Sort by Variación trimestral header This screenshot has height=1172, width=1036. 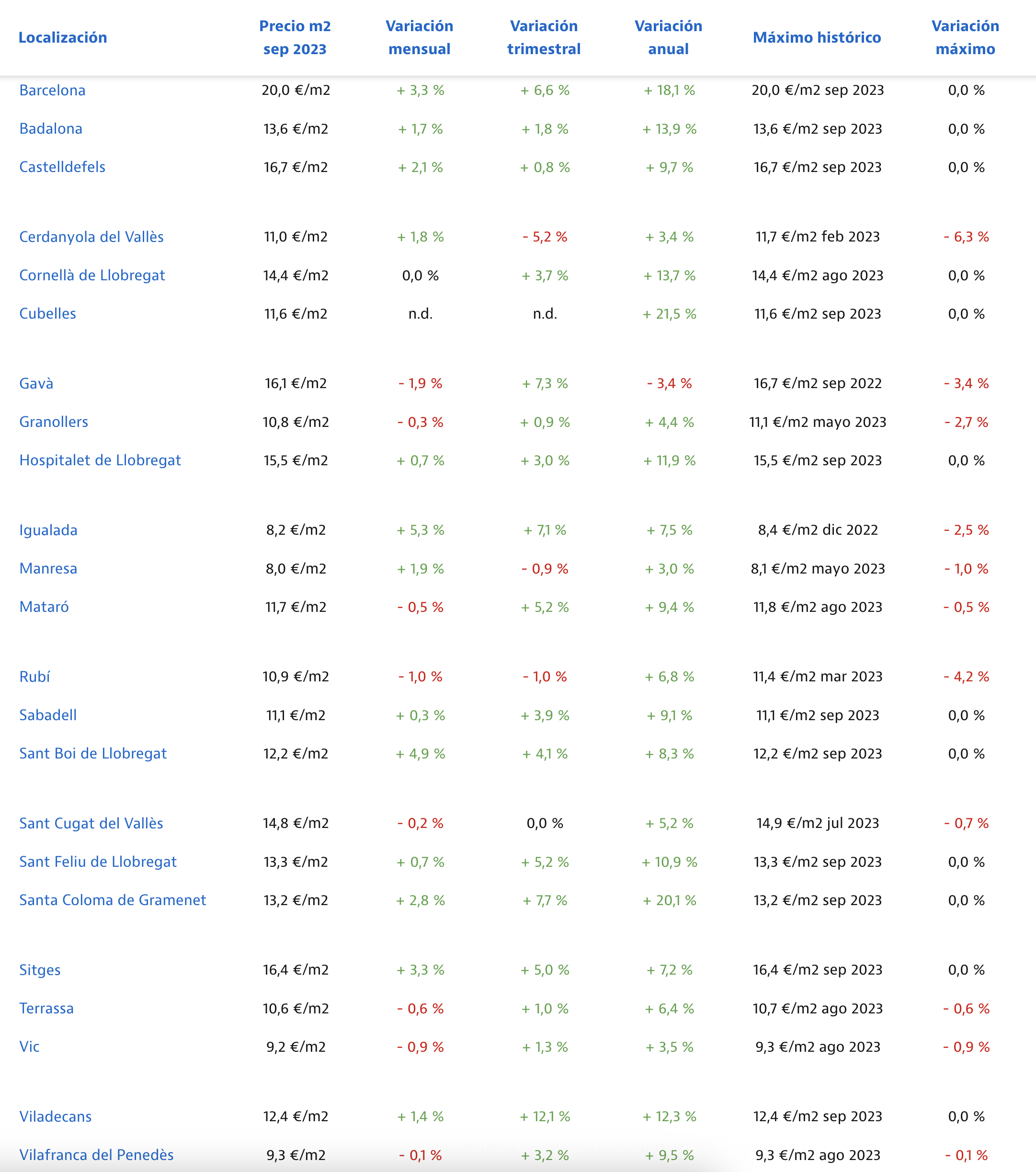543,38
